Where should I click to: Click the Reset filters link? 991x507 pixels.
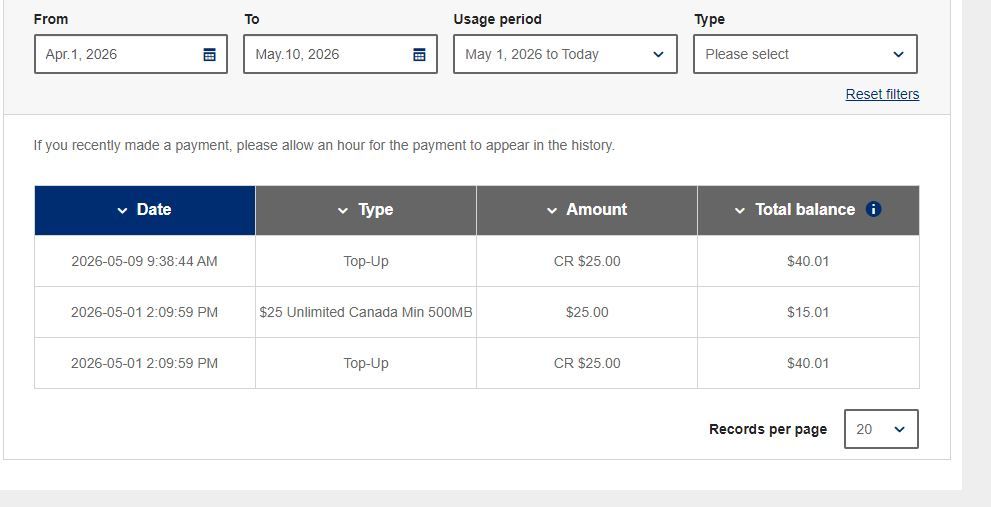point(882,94)
